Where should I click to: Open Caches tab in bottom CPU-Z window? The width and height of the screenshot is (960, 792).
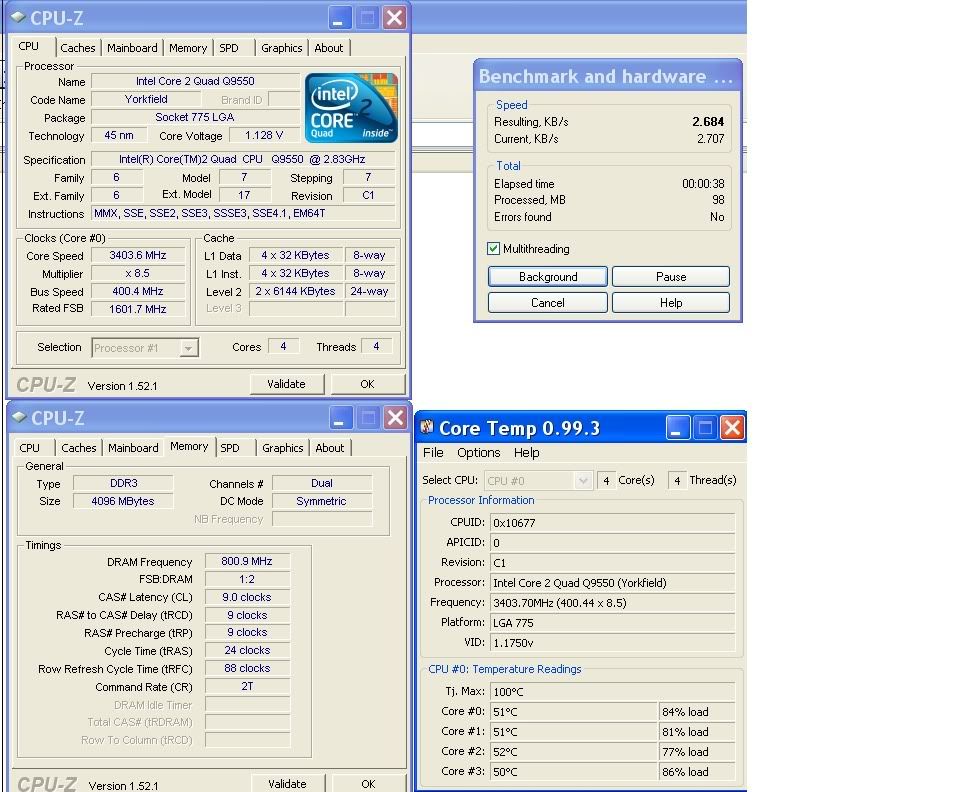(x=79, y=448)
